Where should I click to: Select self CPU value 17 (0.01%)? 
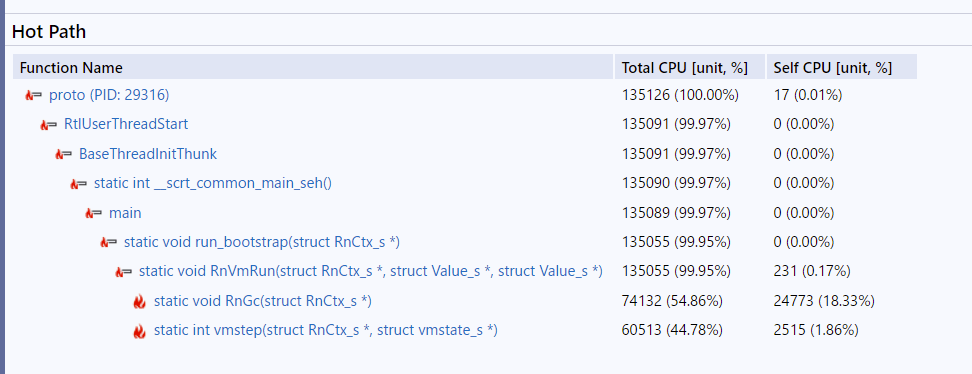coord(808,95)
